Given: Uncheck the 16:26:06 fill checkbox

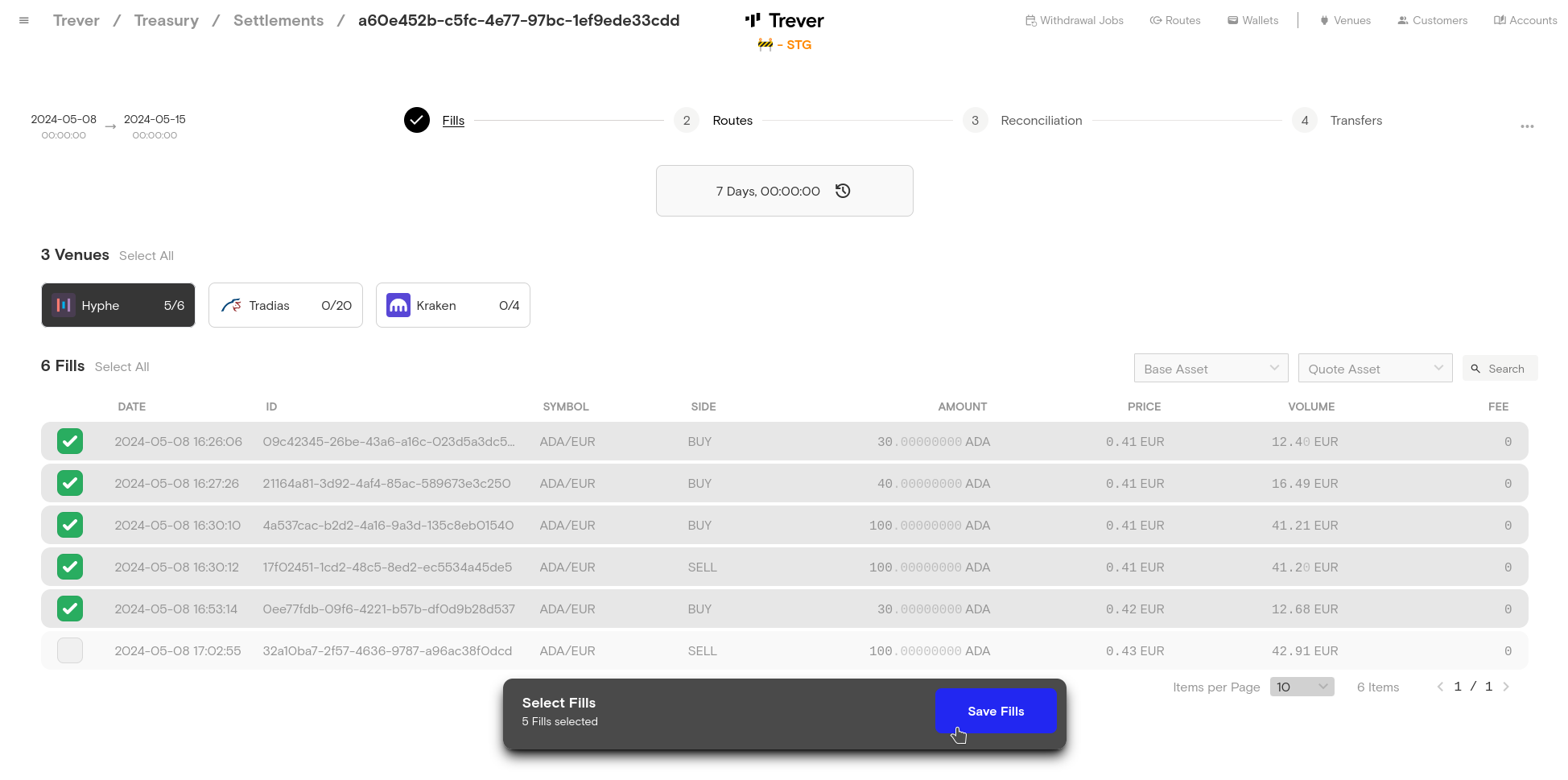Looking at the screenshot, I should point(70,441).
